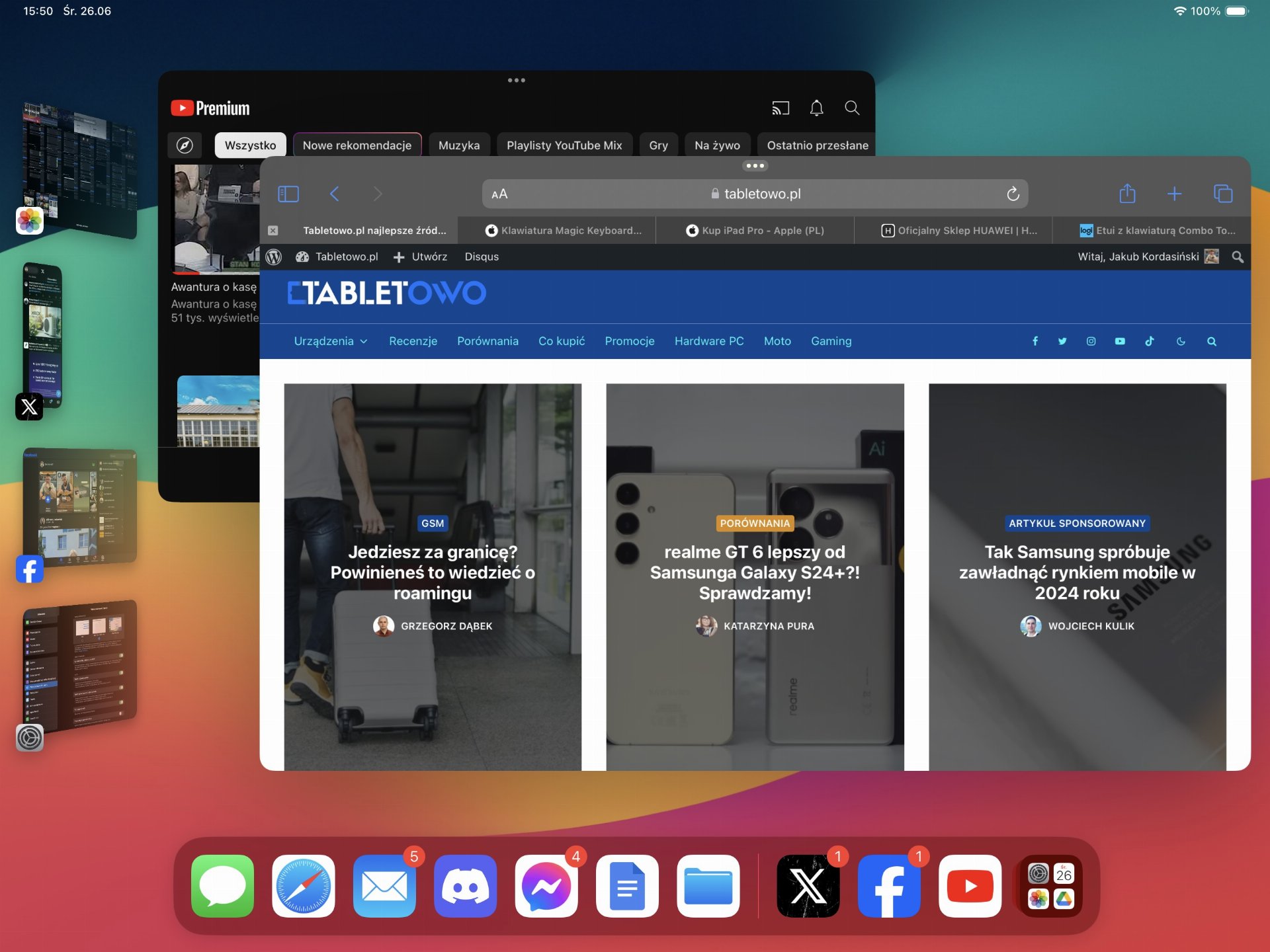Select the Na żywo chip

tap(718, 145)
